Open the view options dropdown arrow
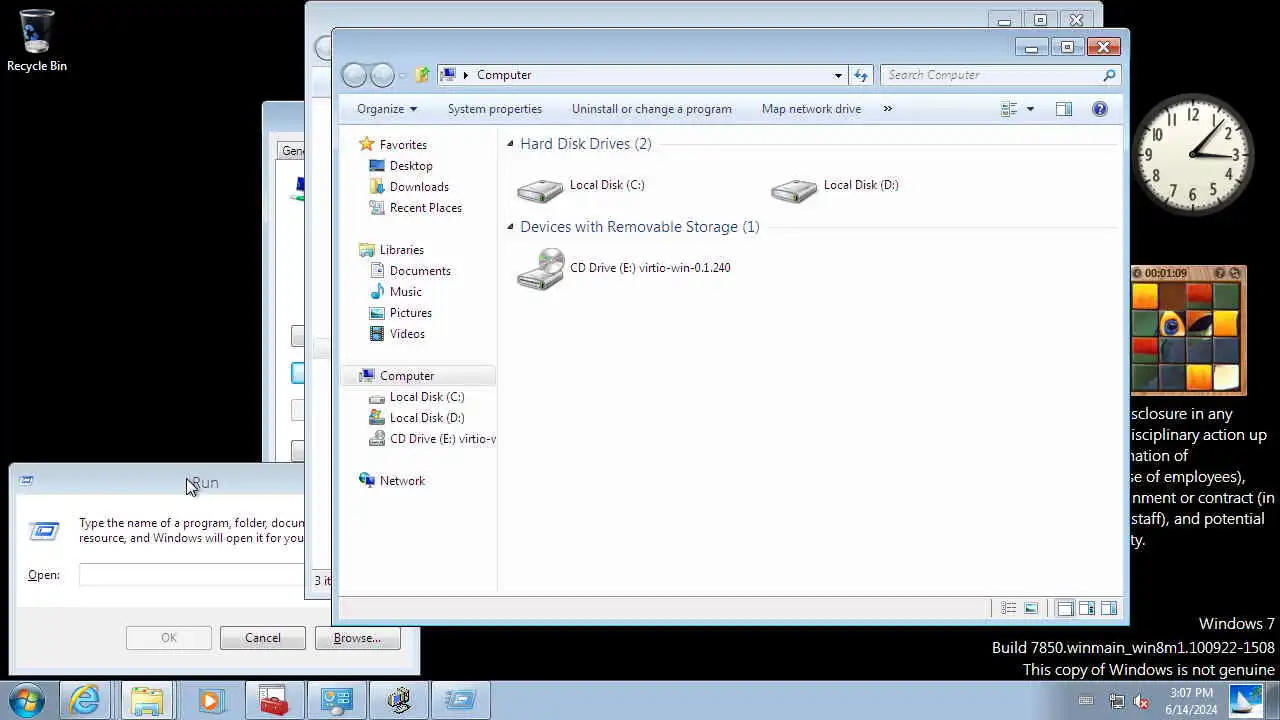 (1030, 109)
